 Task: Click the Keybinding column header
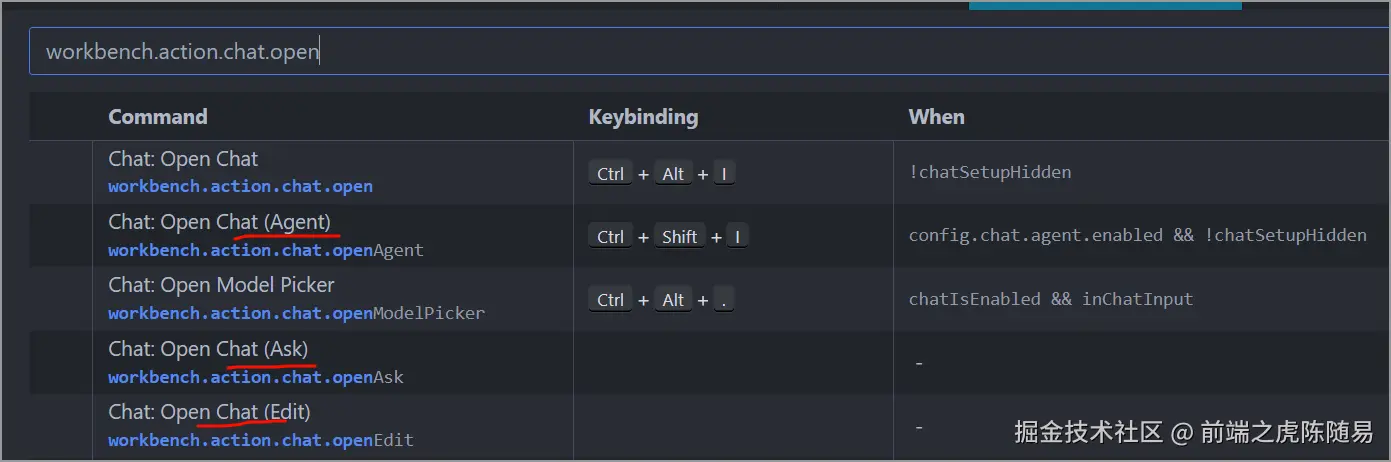[643, 117]
